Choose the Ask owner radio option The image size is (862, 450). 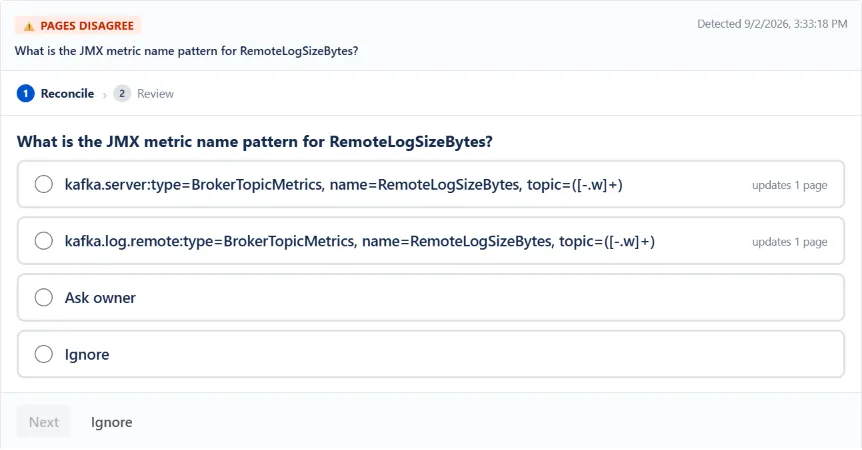click(x=430, y=298)
